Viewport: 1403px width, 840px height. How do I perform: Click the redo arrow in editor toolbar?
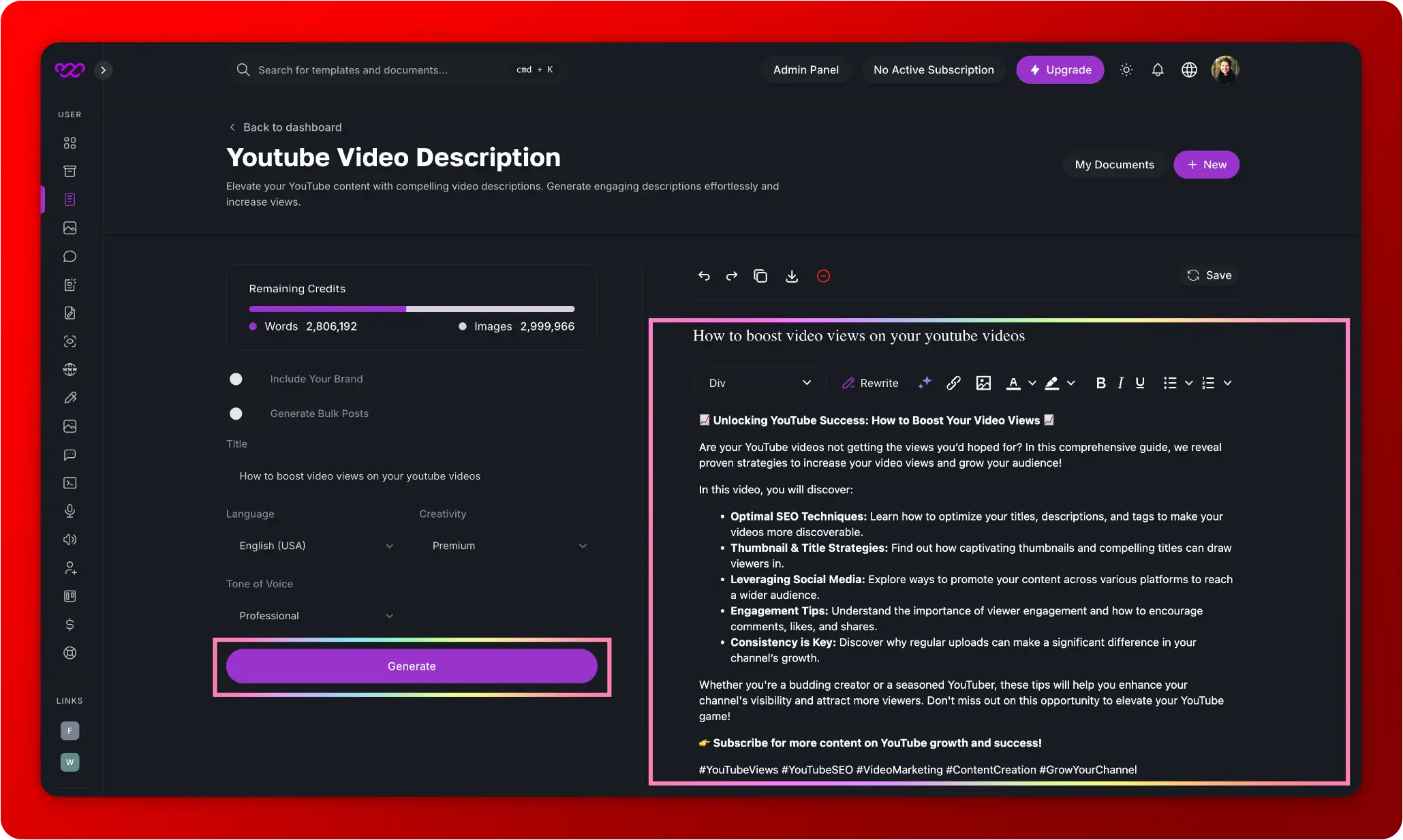[732, 276]
